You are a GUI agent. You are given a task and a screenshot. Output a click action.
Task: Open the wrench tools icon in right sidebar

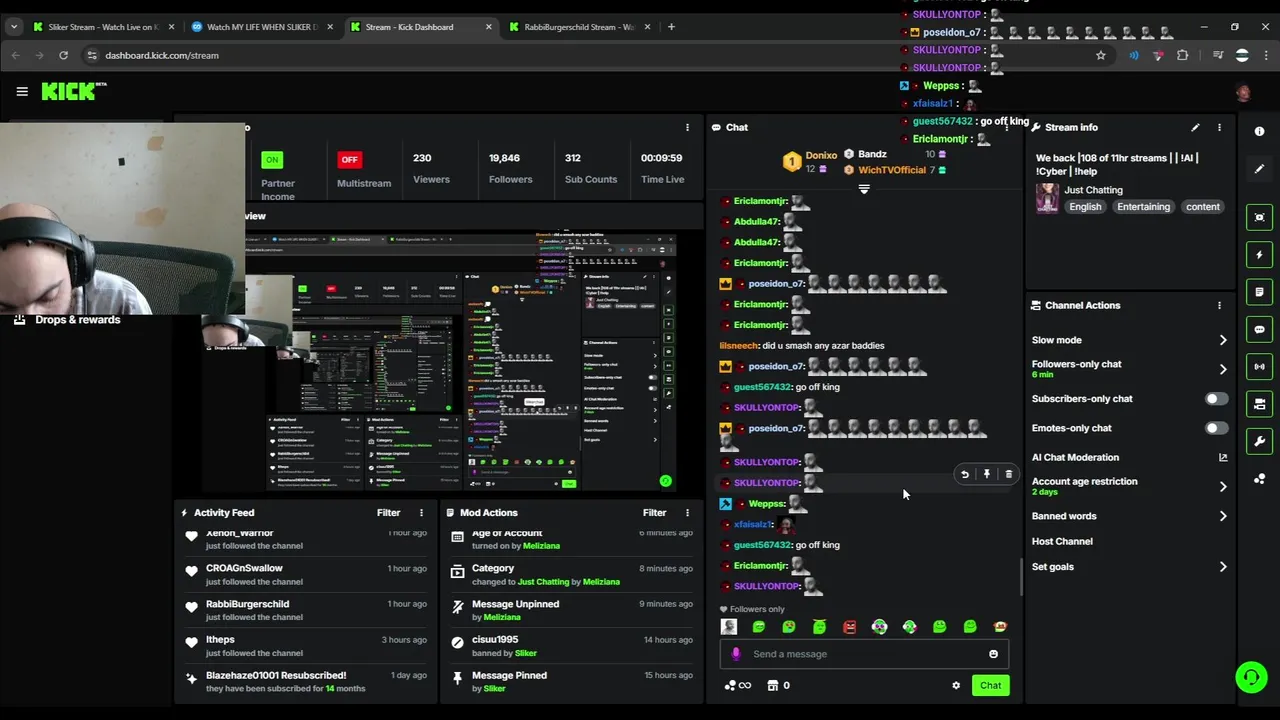click(x=1259, y=441)
